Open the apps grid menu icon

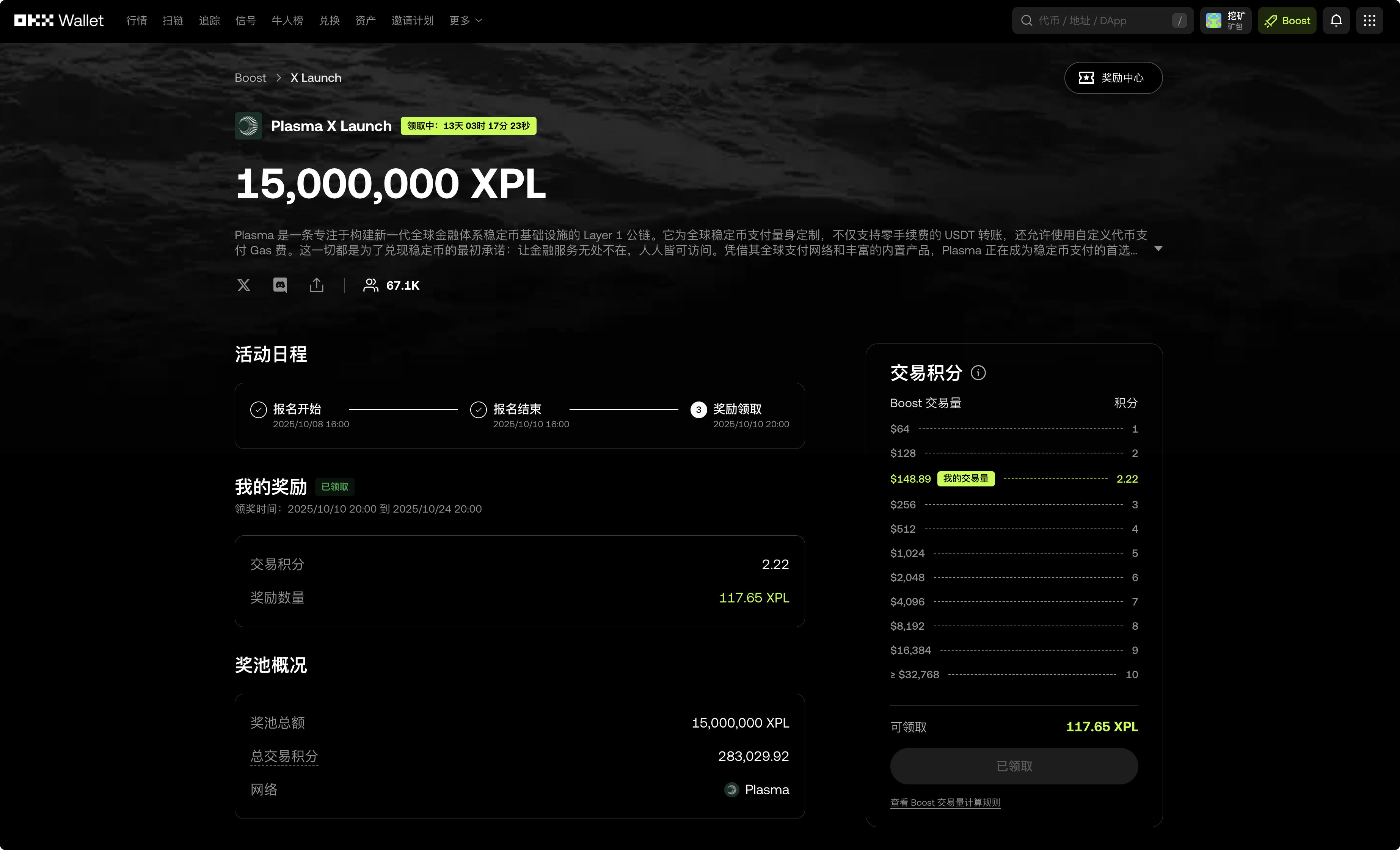click(1369, 21)
